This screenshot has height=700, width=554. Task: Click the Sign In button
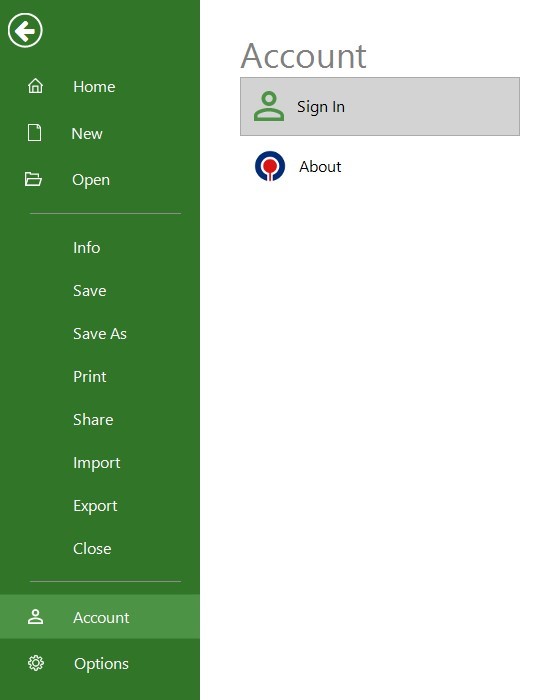[380, 106]
